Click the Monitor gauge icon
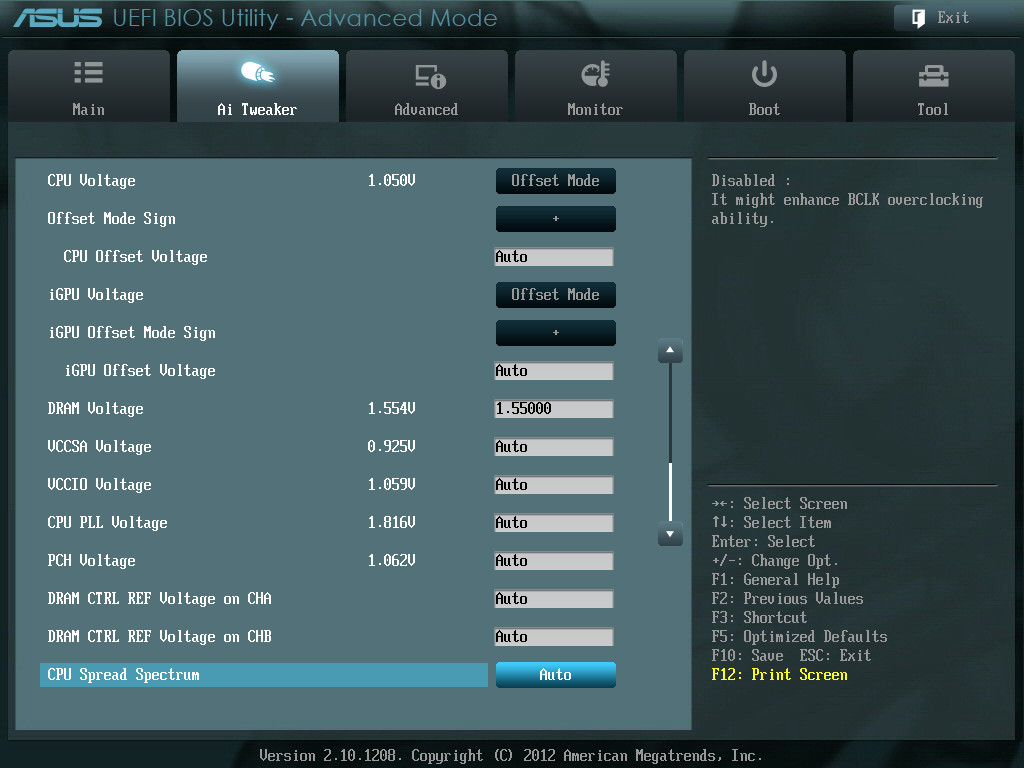Viewport: 1024px width, 768px height. (596, 74)
